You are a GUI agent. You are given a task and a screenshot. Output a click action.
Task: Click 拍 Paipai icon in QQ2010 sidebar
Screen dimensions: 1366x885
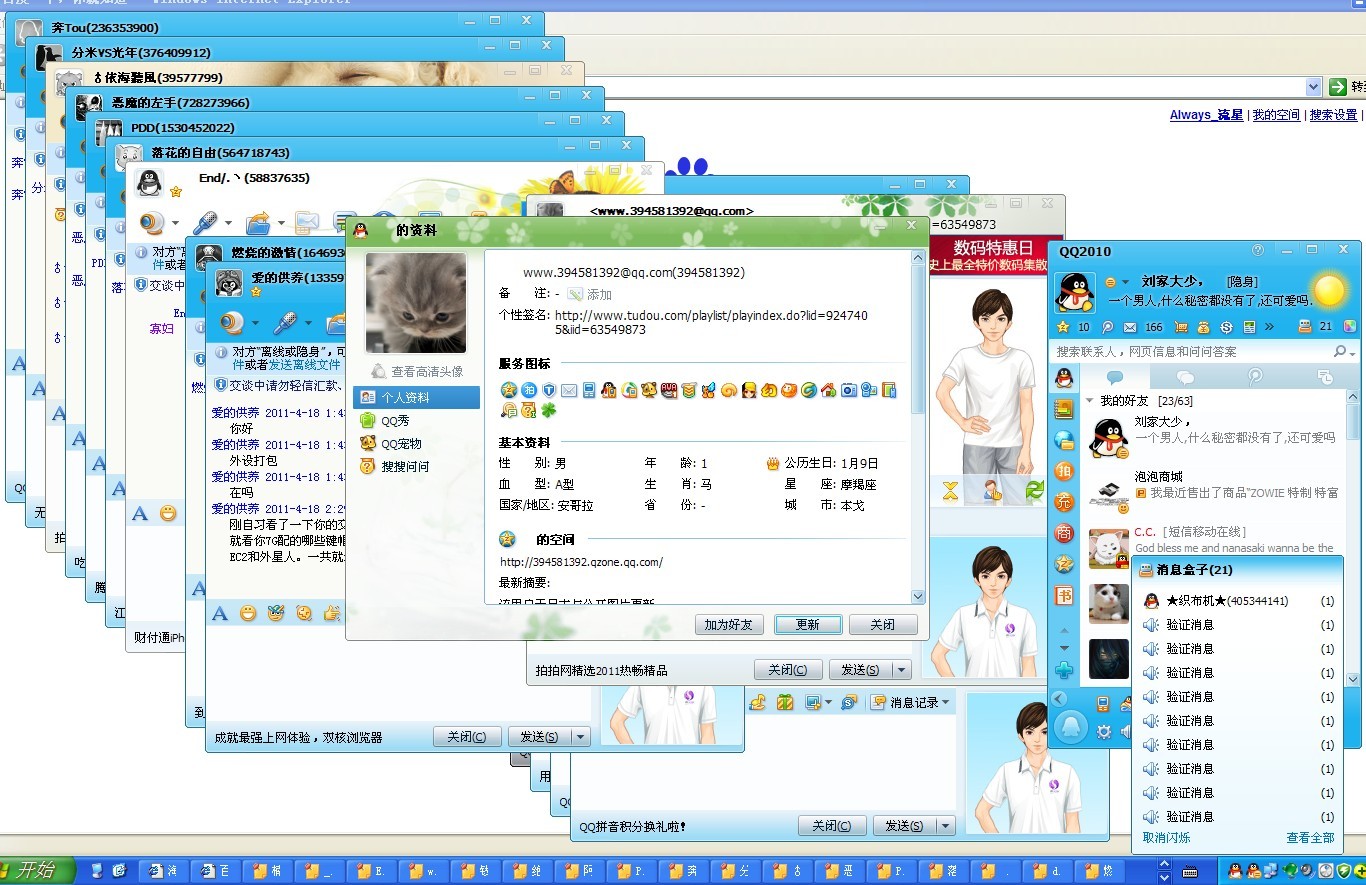point(1064,471)
